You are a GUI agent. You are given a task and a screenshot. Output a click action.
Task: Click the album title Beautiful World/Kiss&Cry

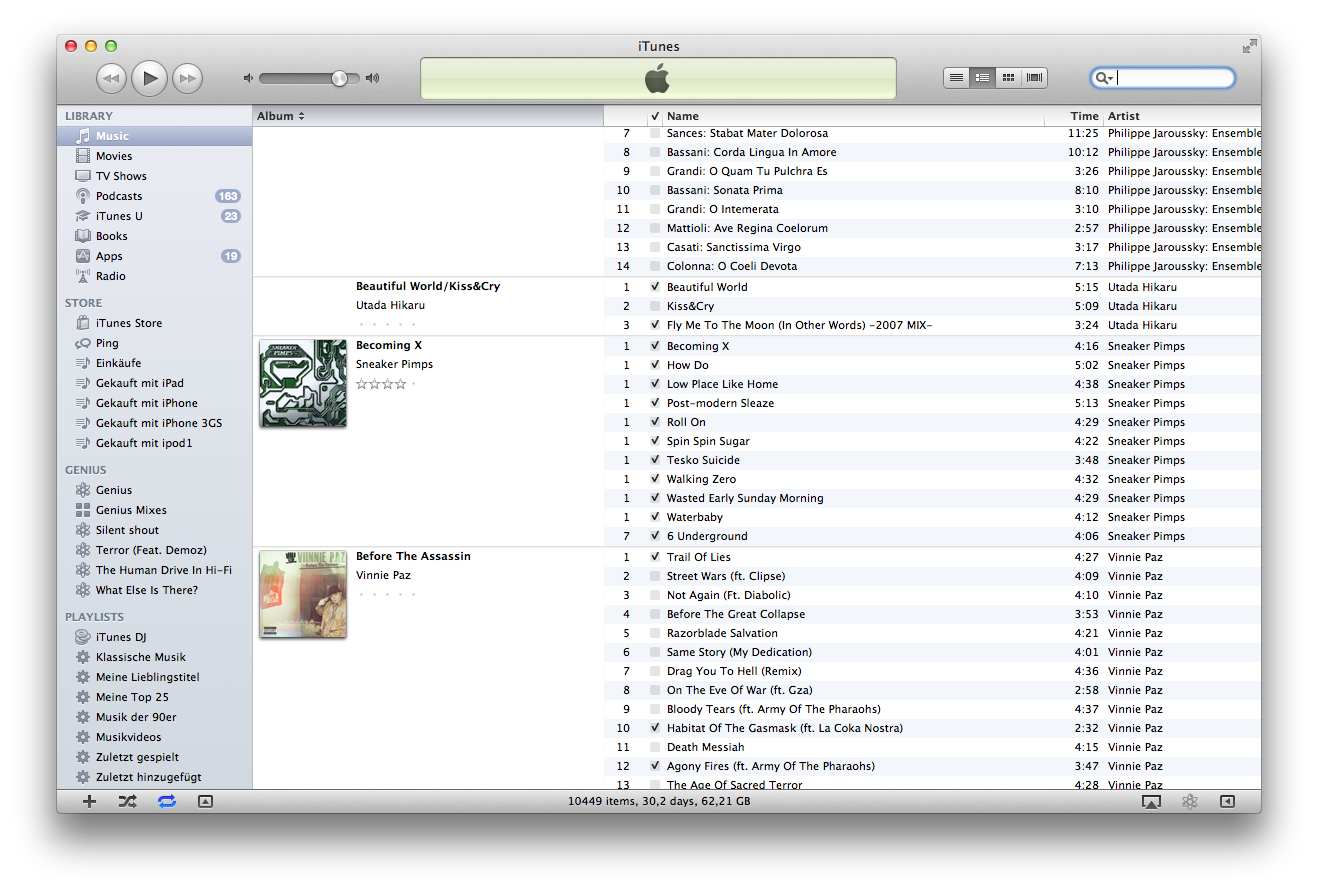428,286
